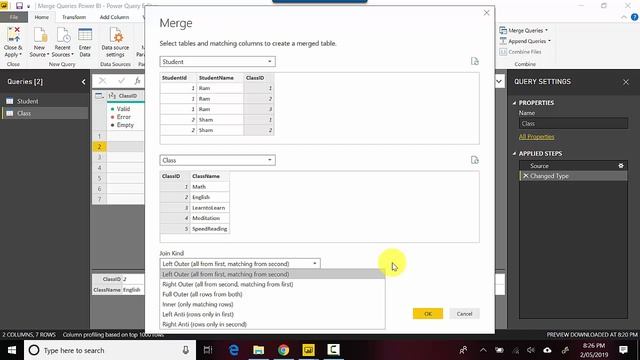Close the Query Settings pane

(626, 82)
